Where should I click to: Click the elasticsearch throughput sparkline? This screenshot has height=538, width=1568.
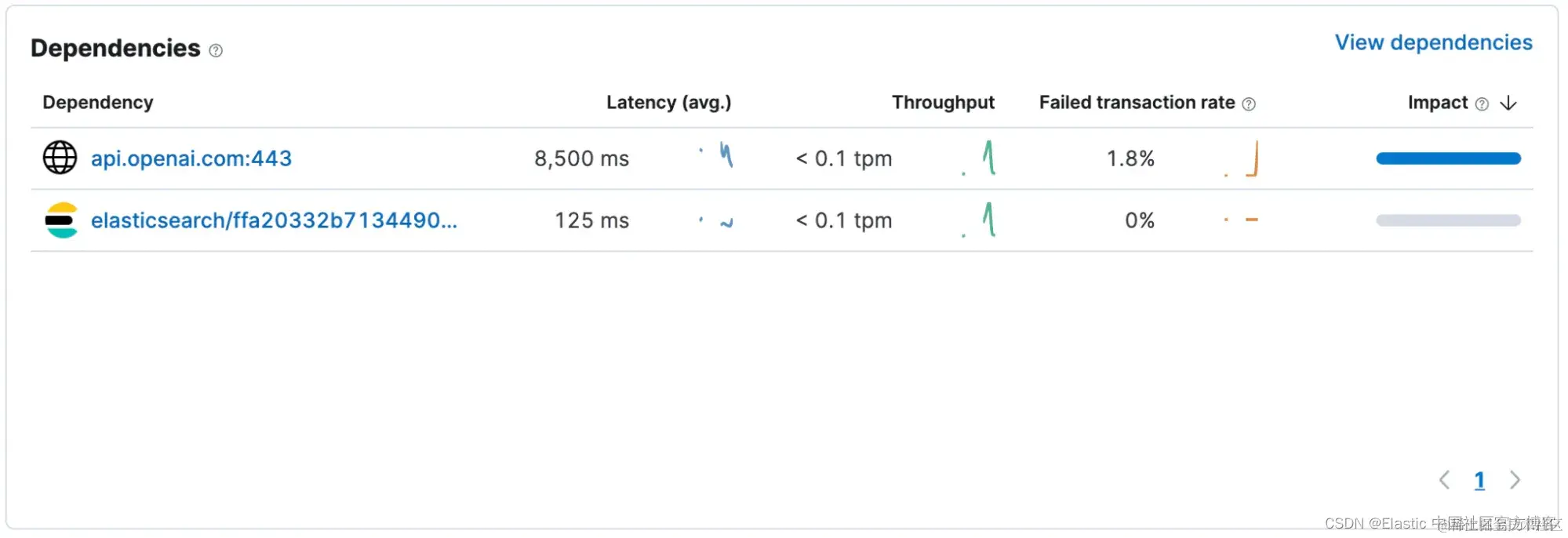click(x=979, y=220)
